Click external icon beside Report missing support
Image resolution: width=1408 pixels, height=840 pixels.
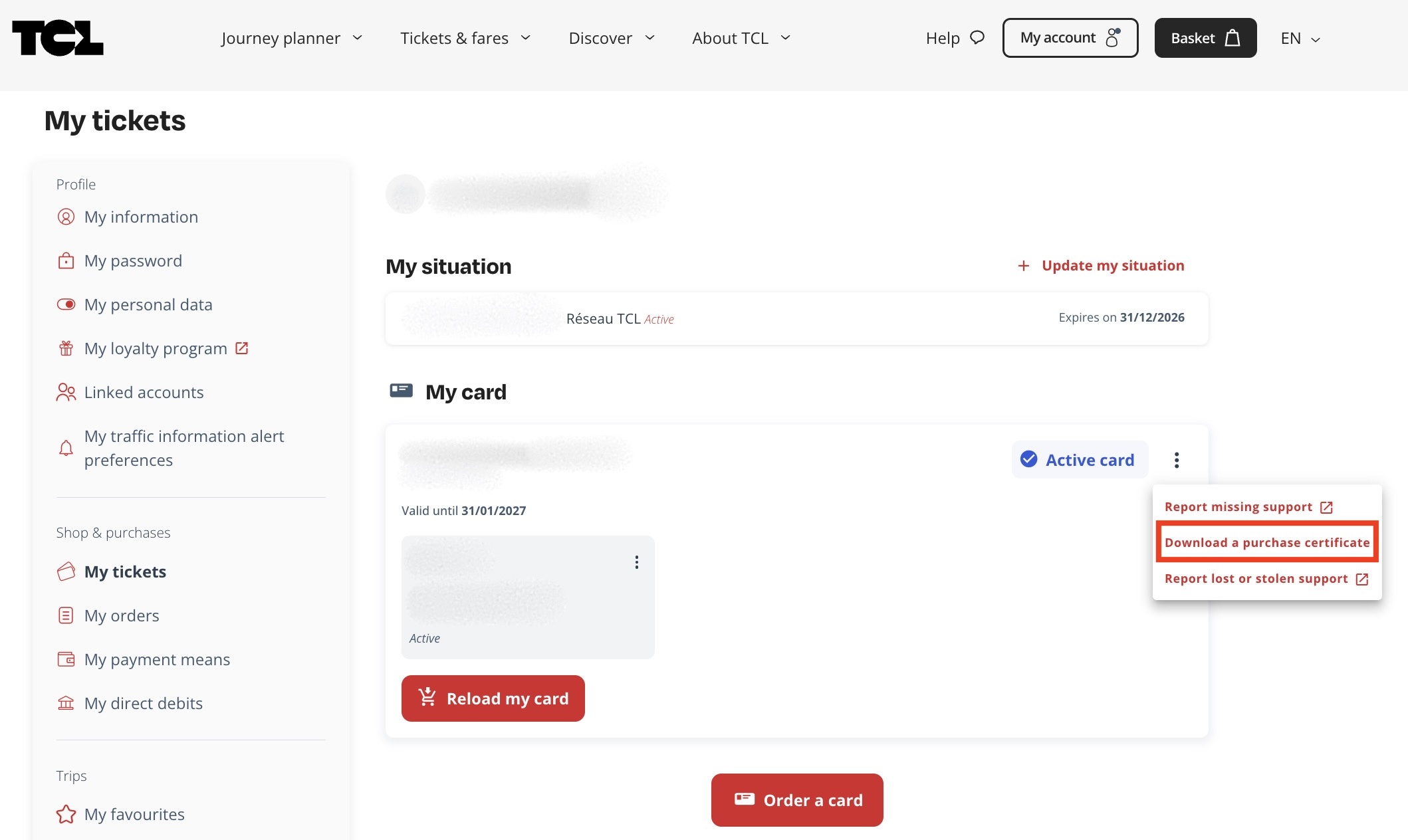click(1326, 507)
